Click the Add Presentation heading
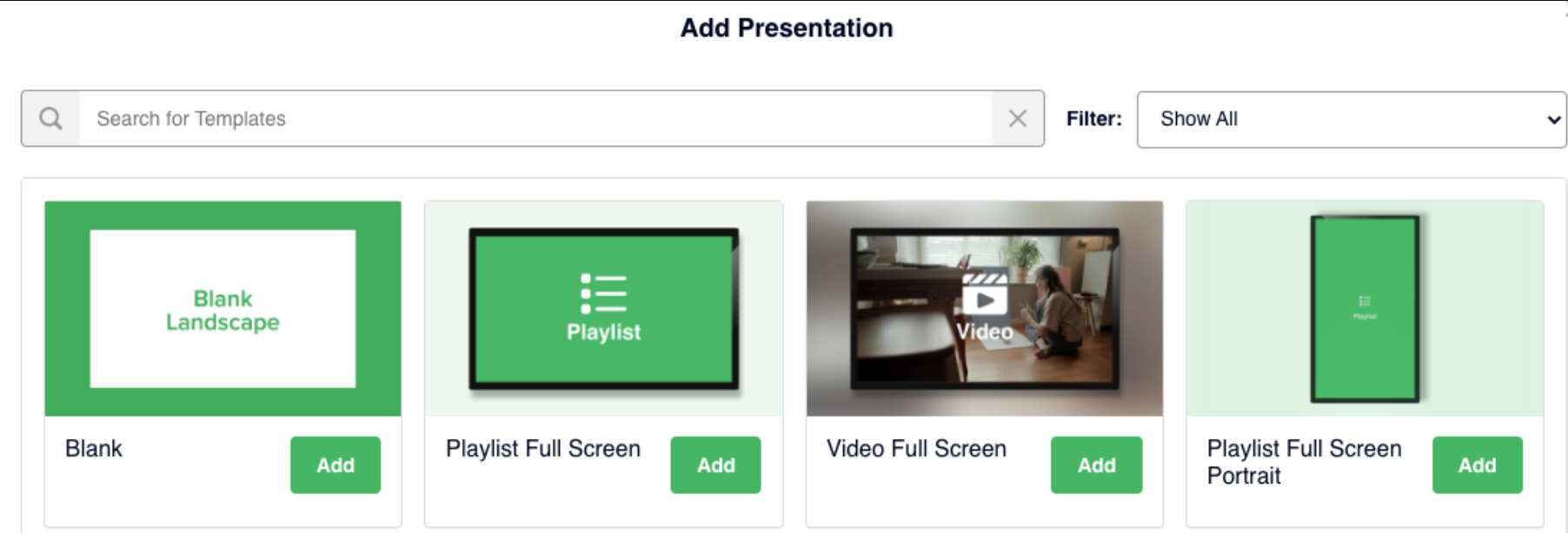This screenshot has height=533, width=1568. [x=786, y=28]
